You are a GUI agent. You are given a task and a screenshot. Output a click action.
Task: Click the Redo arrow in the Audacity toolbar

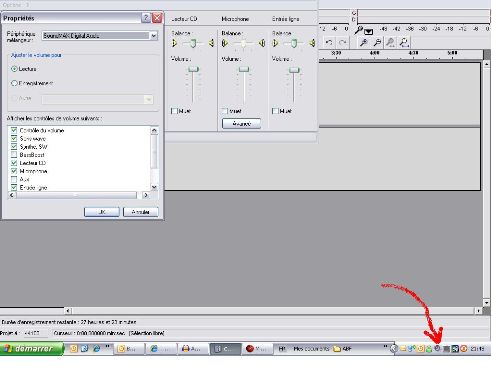point(342,42)
